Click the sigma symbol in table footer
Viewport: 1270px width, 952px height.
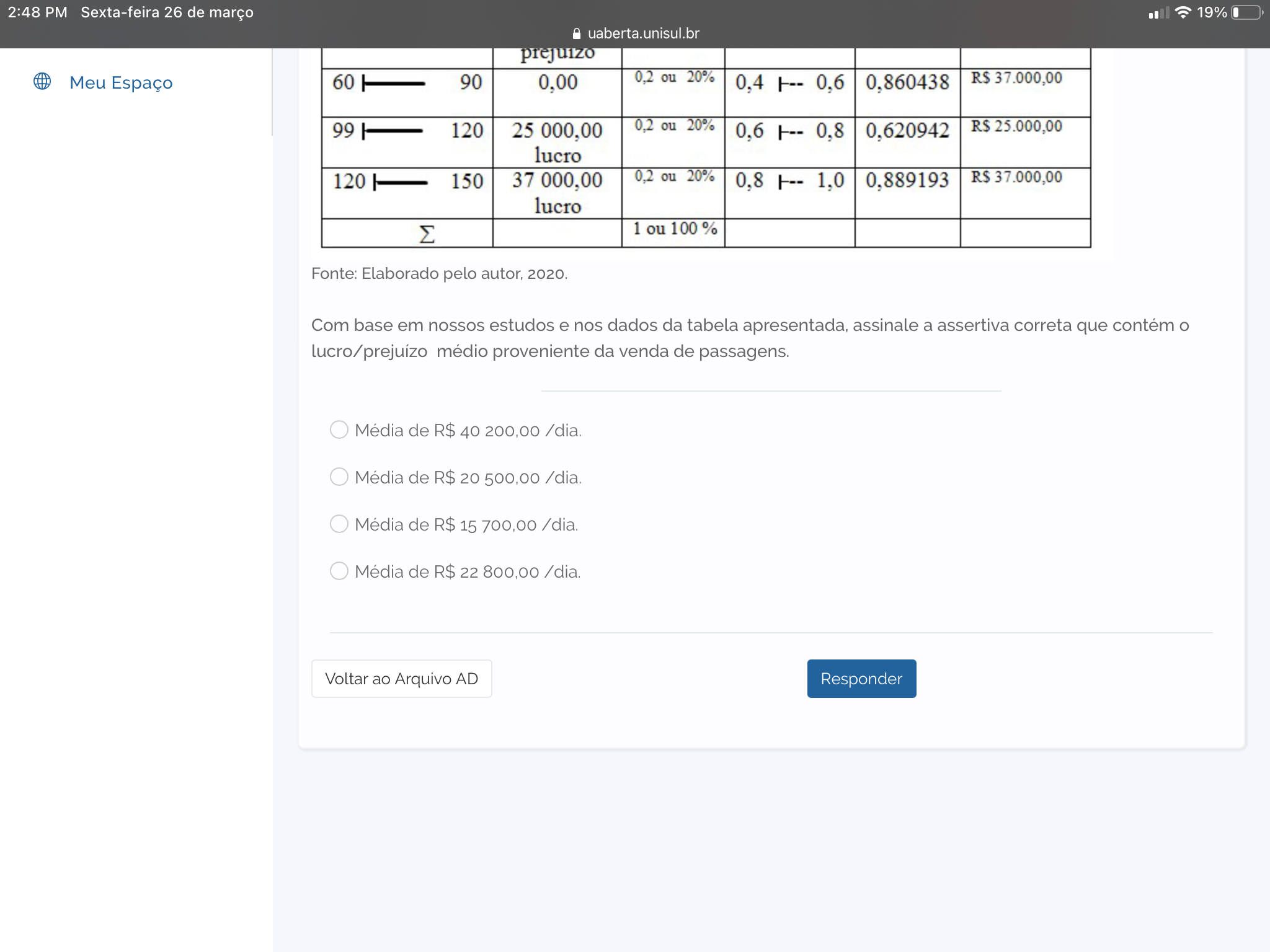pos(427,234)
